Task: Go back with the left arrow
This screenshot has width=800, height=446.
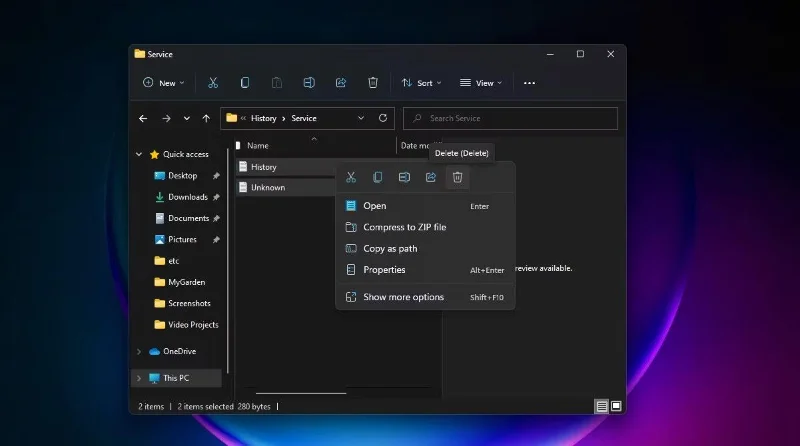Action: (x=143, y=118)
